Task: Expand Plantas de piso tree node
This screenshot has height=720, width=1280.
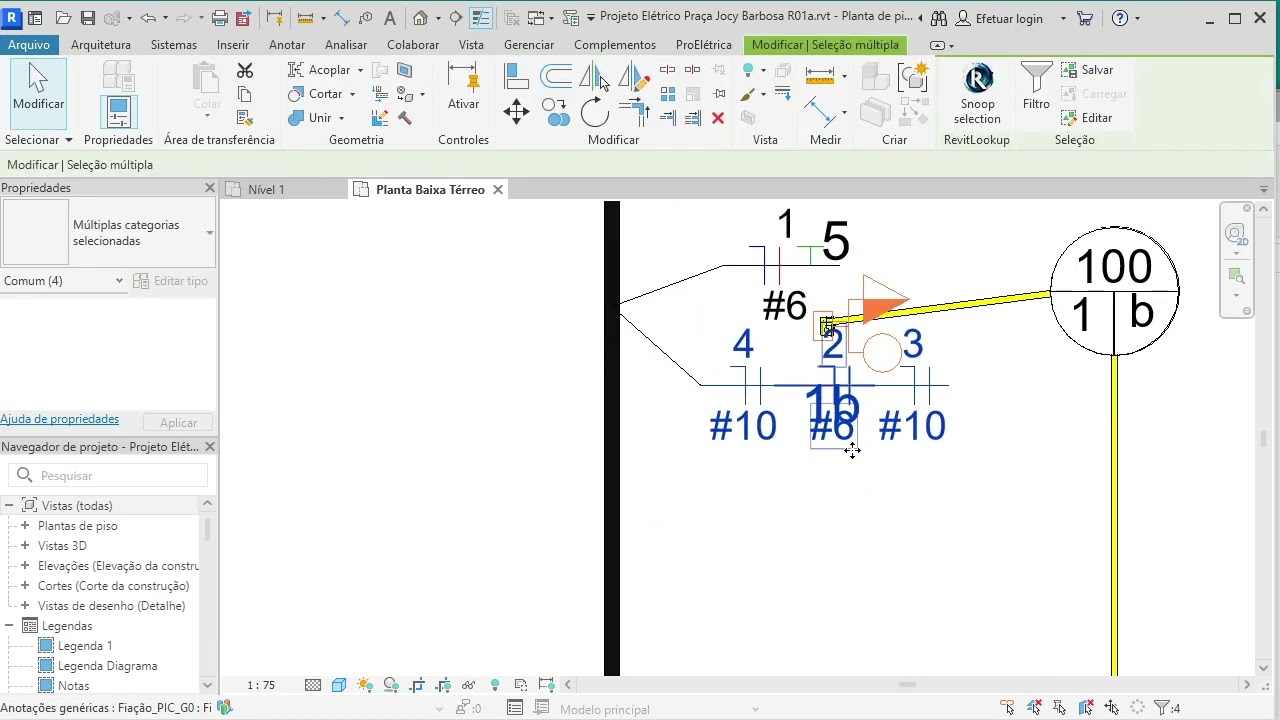Action: coord(25,525)
